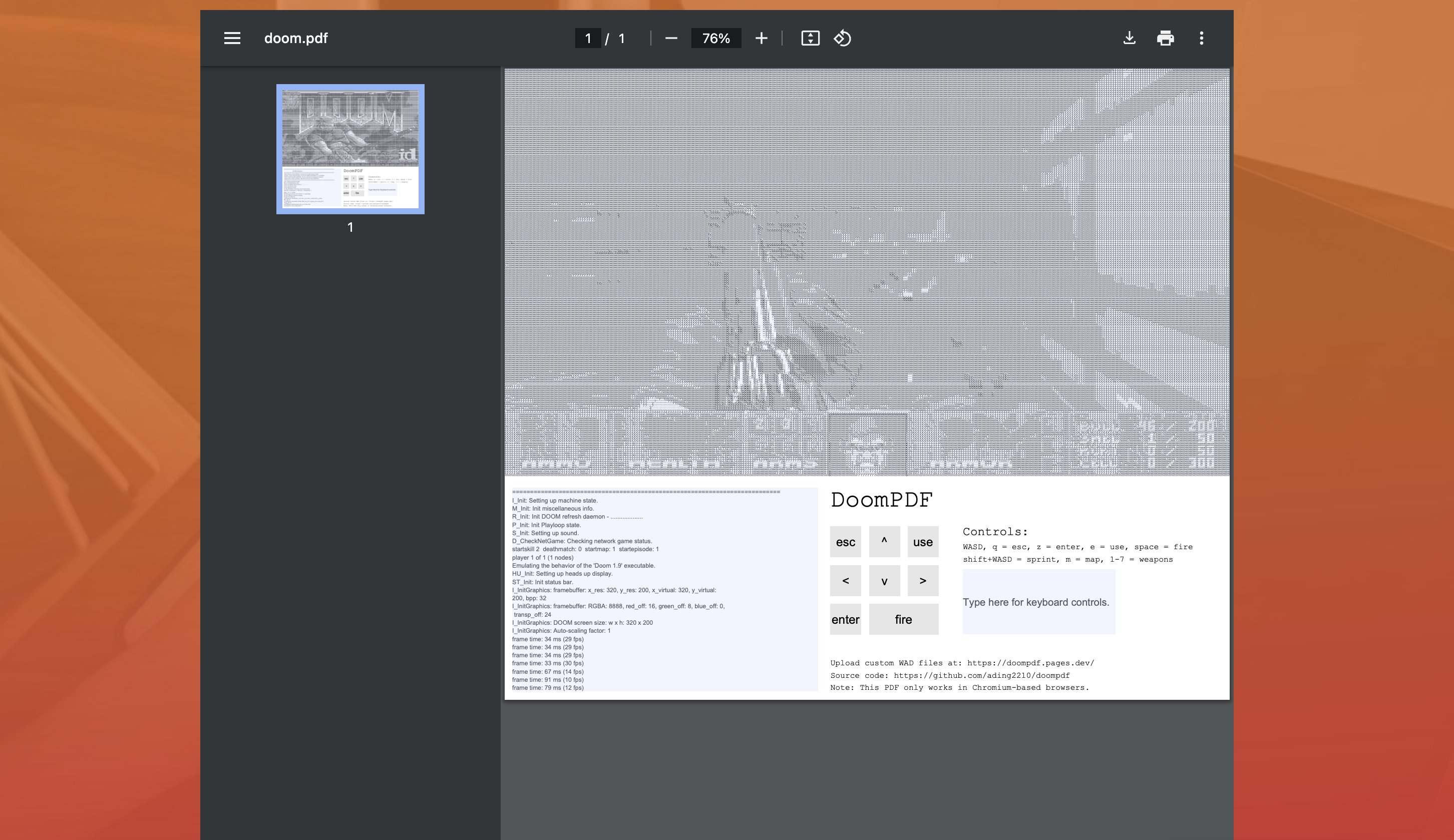Rotate the document counterclockwise

842,38
